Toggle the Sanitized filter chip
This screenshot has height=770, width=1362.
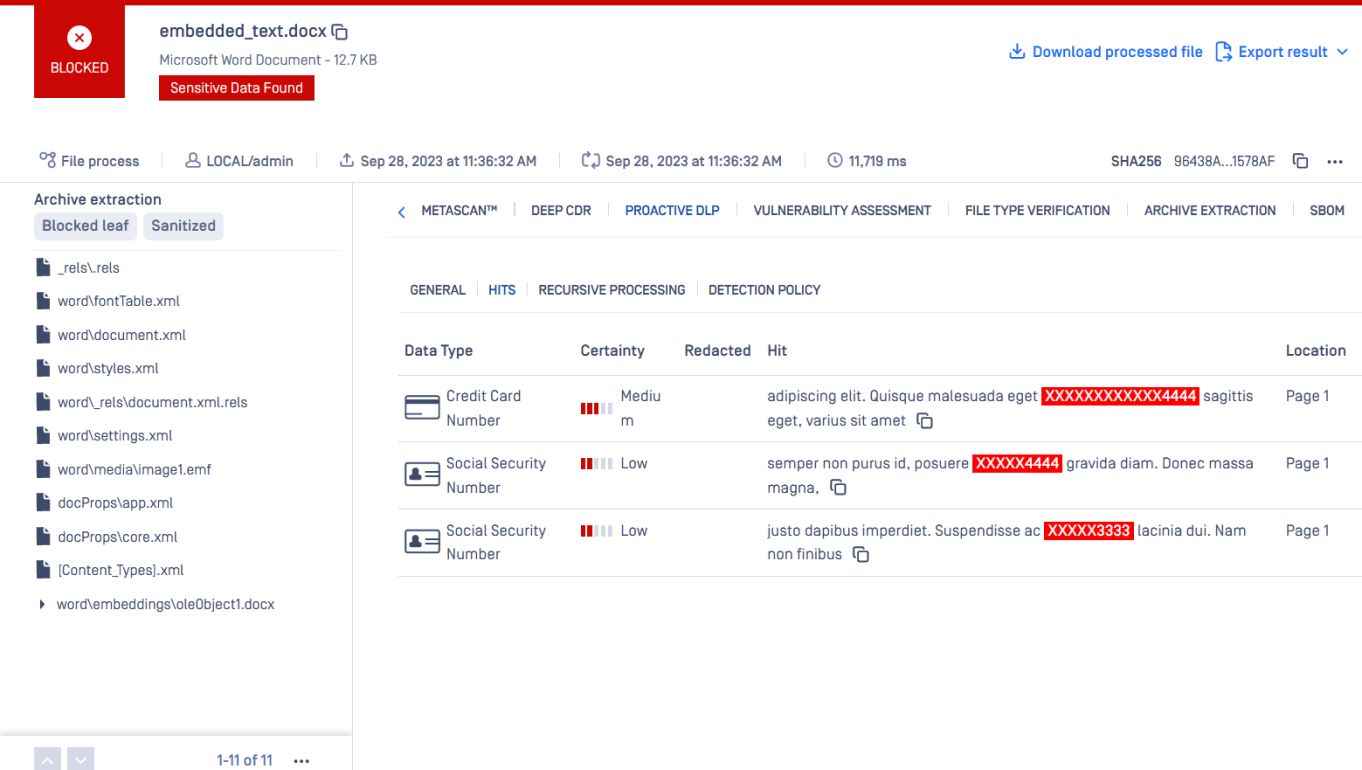183,226
